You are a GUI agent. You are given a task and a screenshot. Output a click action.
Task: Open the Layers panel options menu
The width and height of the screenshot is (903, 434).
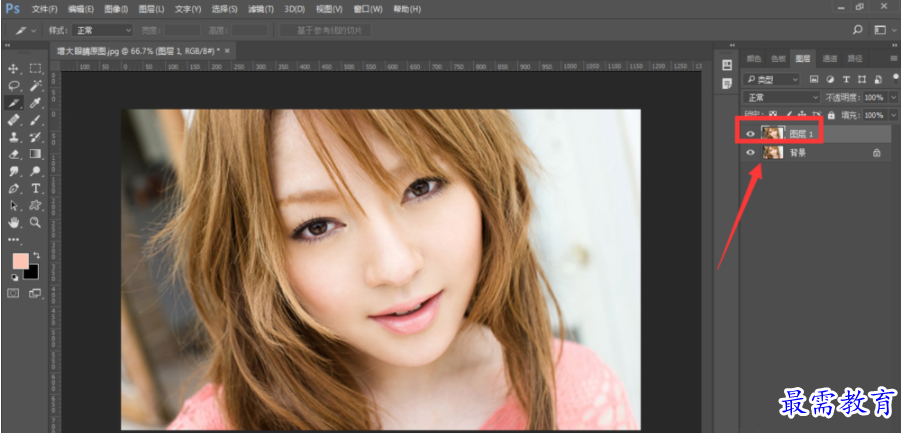coord(894,58)
